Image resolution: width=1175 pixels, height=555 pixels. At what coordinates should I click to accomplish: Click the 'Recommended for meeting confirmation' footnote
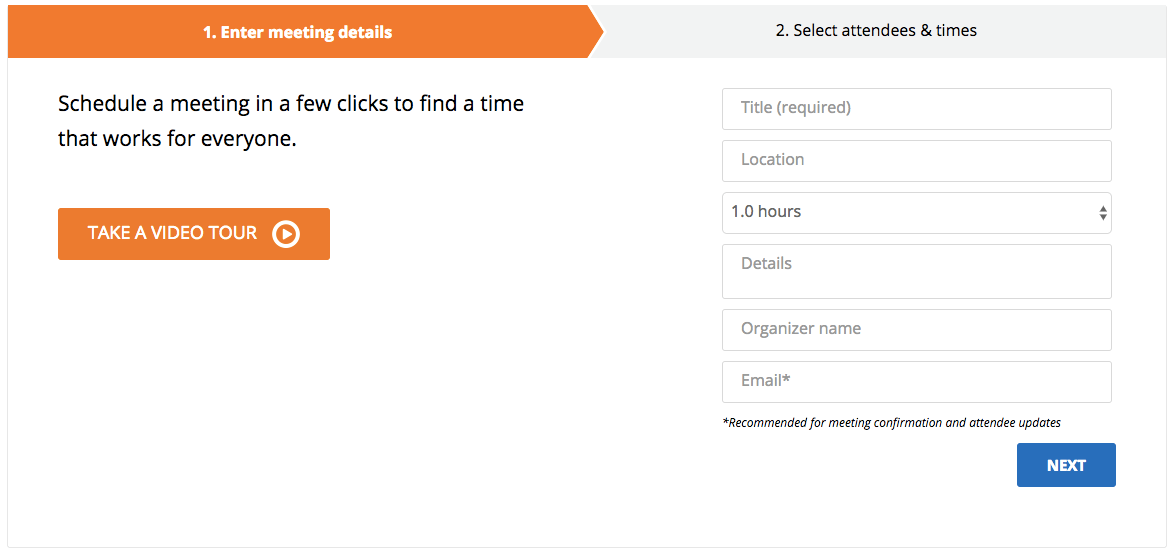point(893,423)
